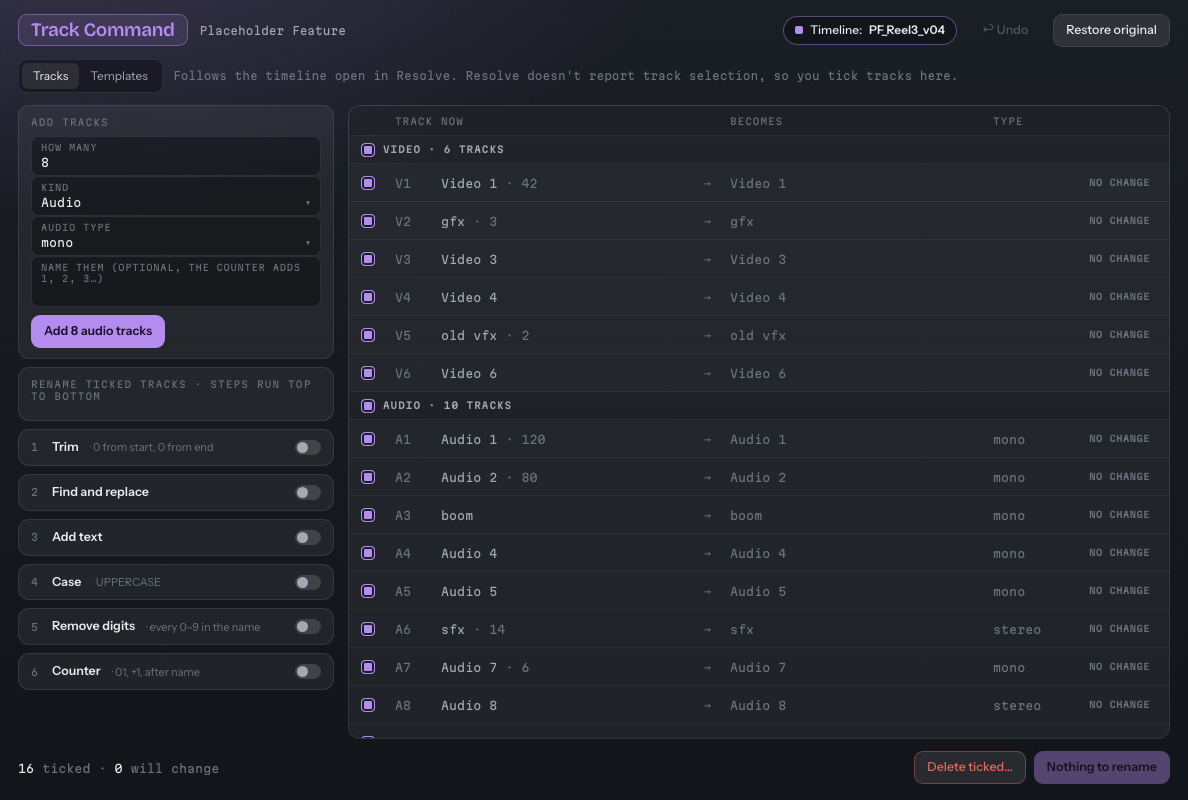Untick the A8 Audio 8 checkbox
The image size is (1188, 800).
coord(368,705)
